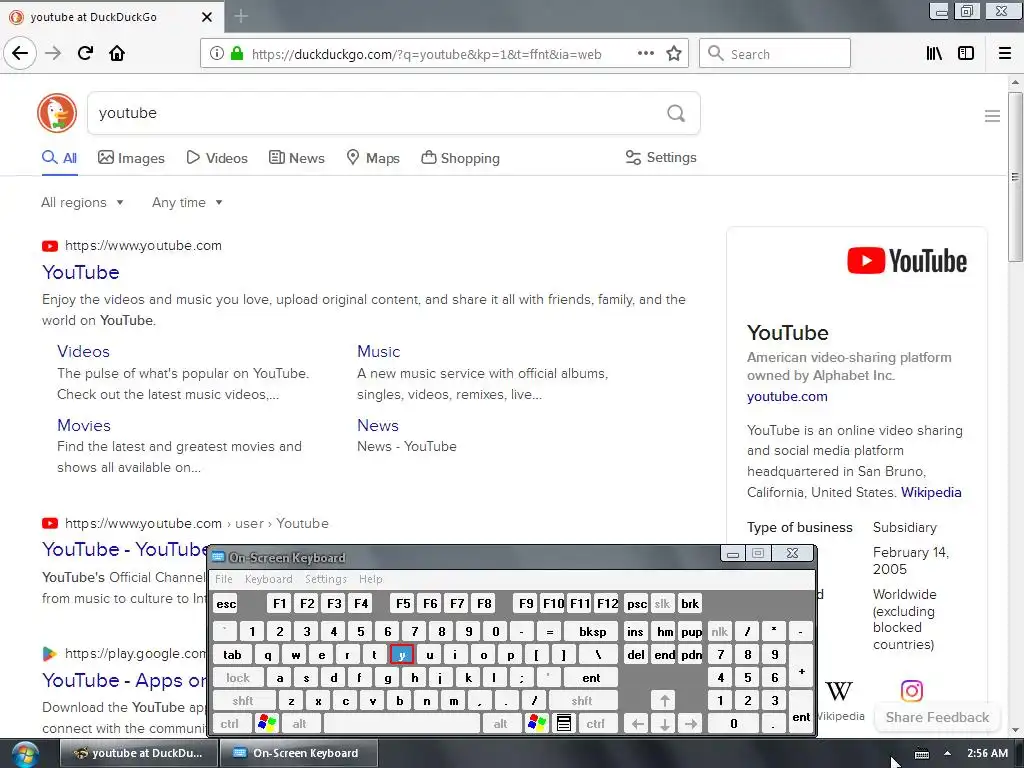Toggle the right ctrl key on keyboard
Screen dimensions: 1024x768
point(595,724)
